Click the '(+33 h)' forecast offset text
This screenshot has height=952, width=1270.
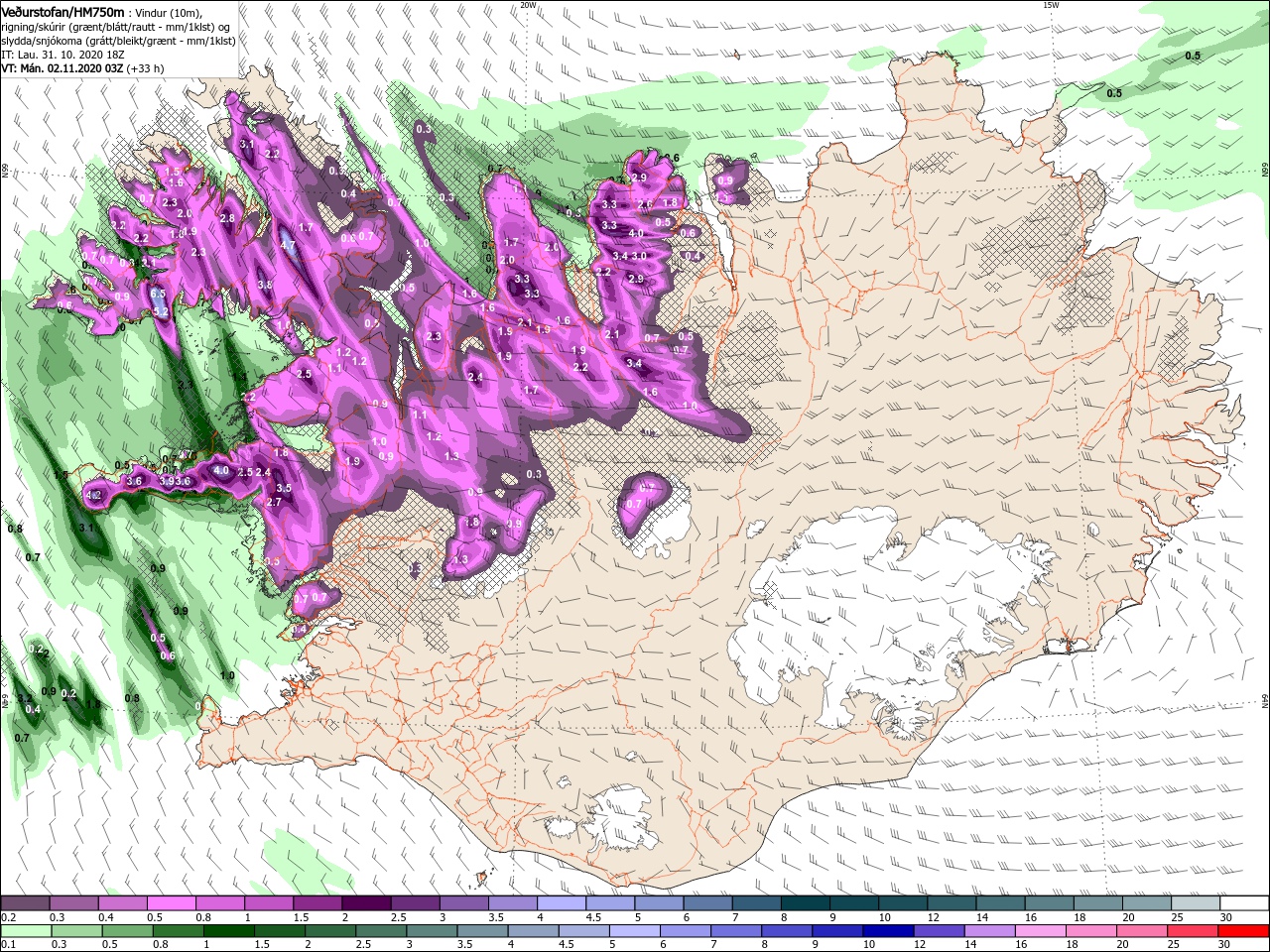[x=146, y=68]
